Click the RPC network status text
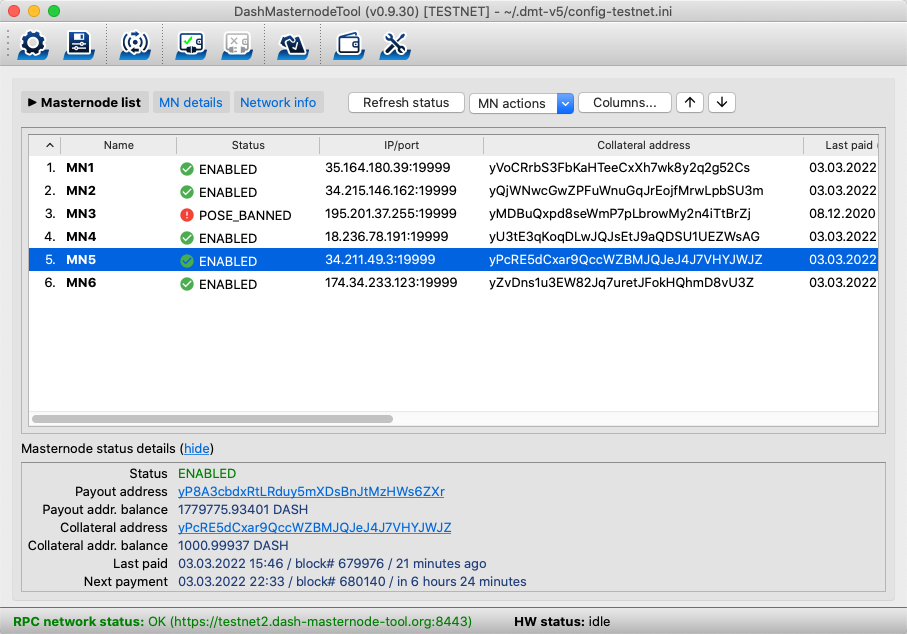This screenshot has height=634, width=907. [x=242, y=622]
